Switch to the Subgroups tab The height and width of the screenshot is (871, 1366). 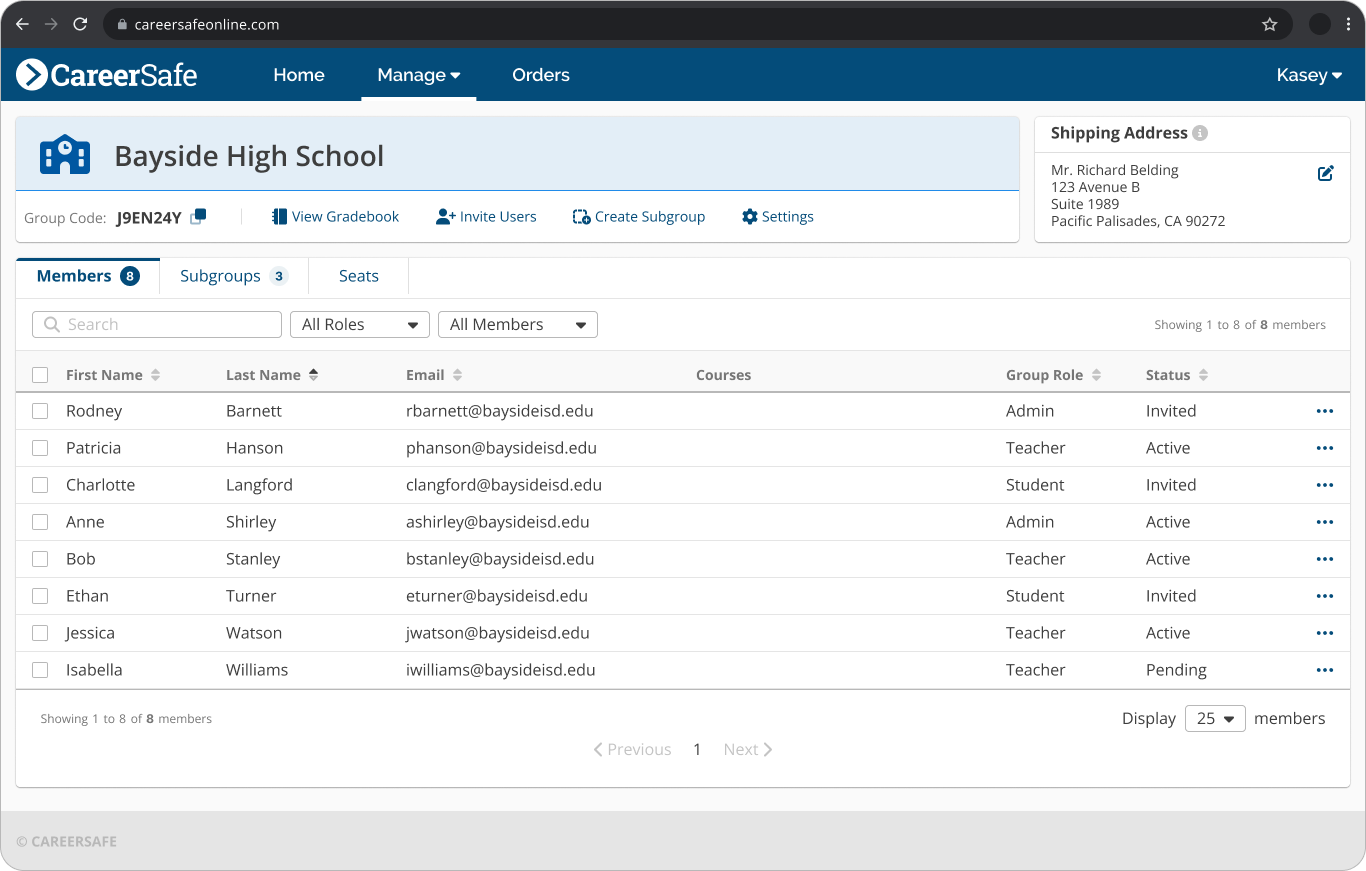tap(222, 275)
